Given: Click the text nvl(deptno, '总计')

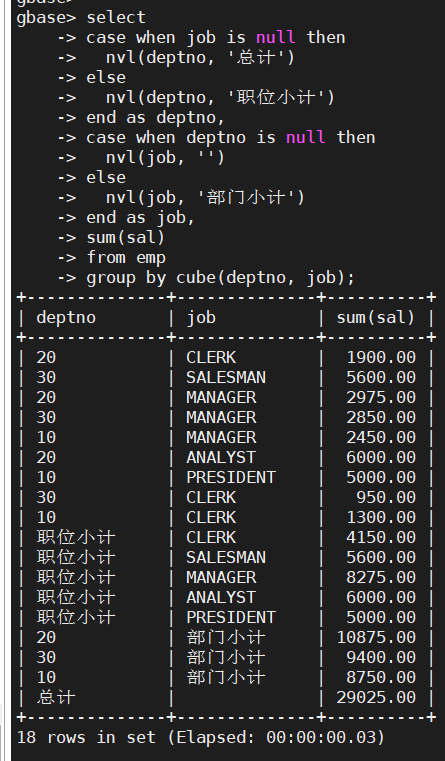Looking at the screenshot, I should tap(200, 57).
